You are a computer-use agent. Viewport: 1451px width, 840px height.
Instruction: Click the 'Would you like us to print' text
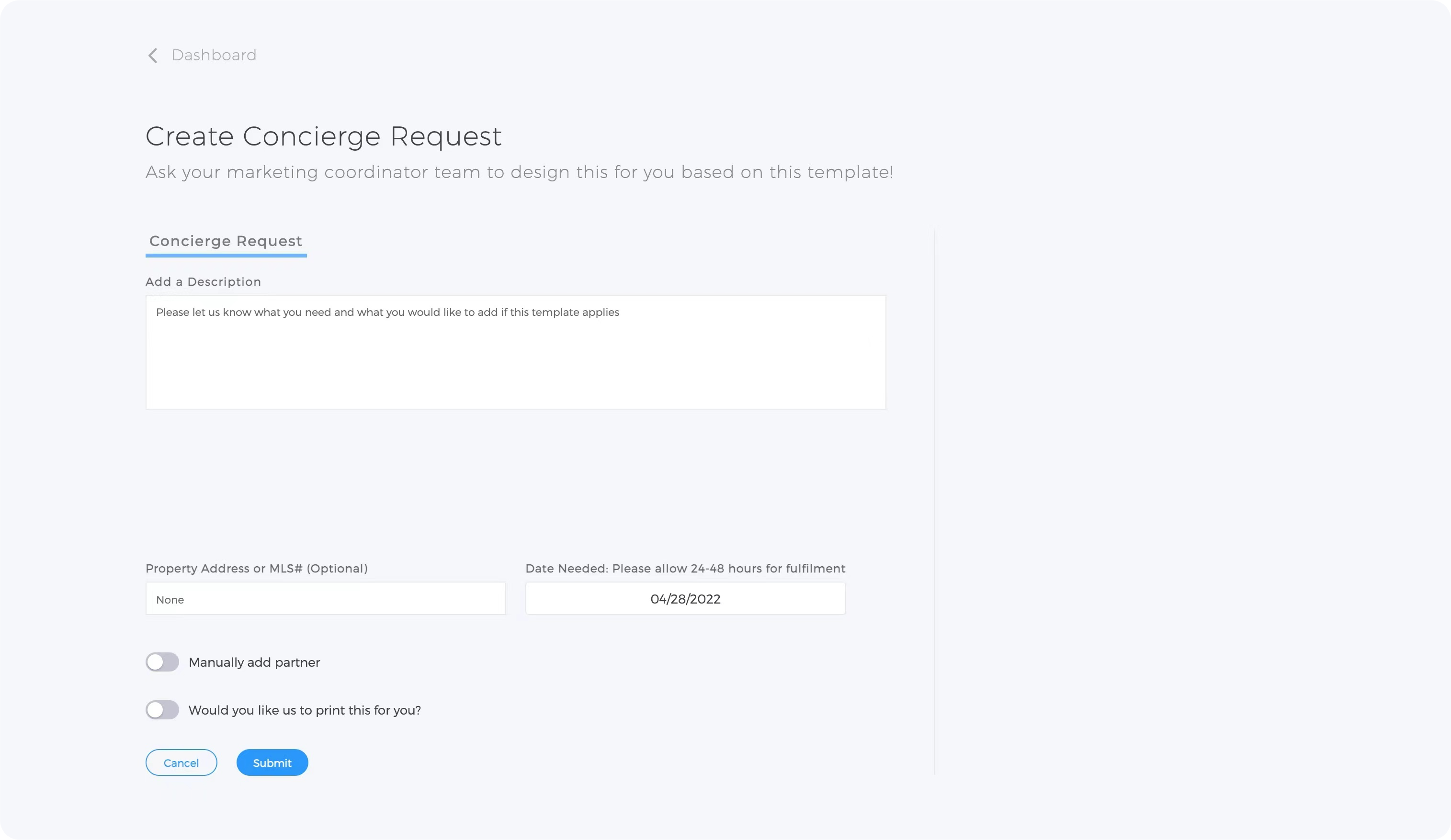[x=305, y=710]
